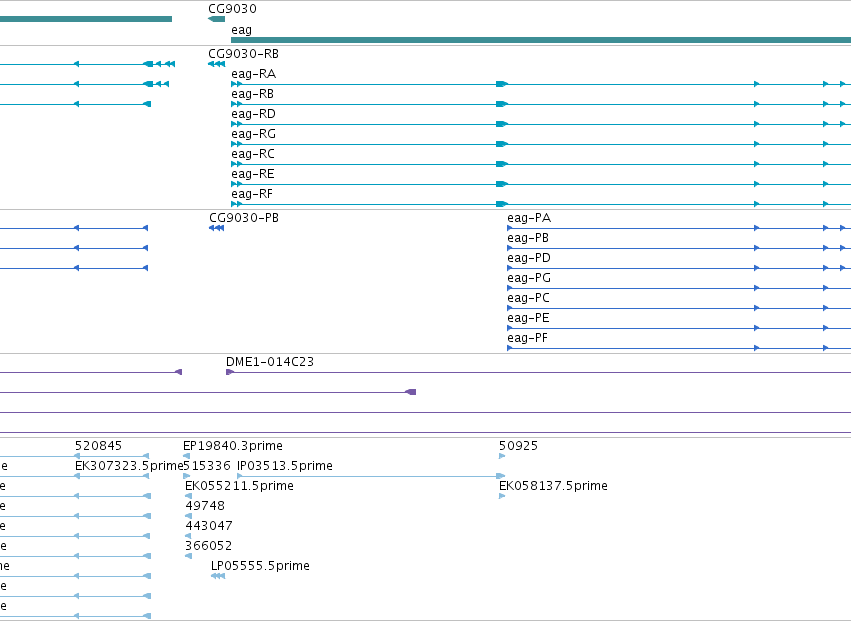This screenshot has height=621, width=851.
Task: Select the IP03513.5prime label
Action: [x=285, y=466]
